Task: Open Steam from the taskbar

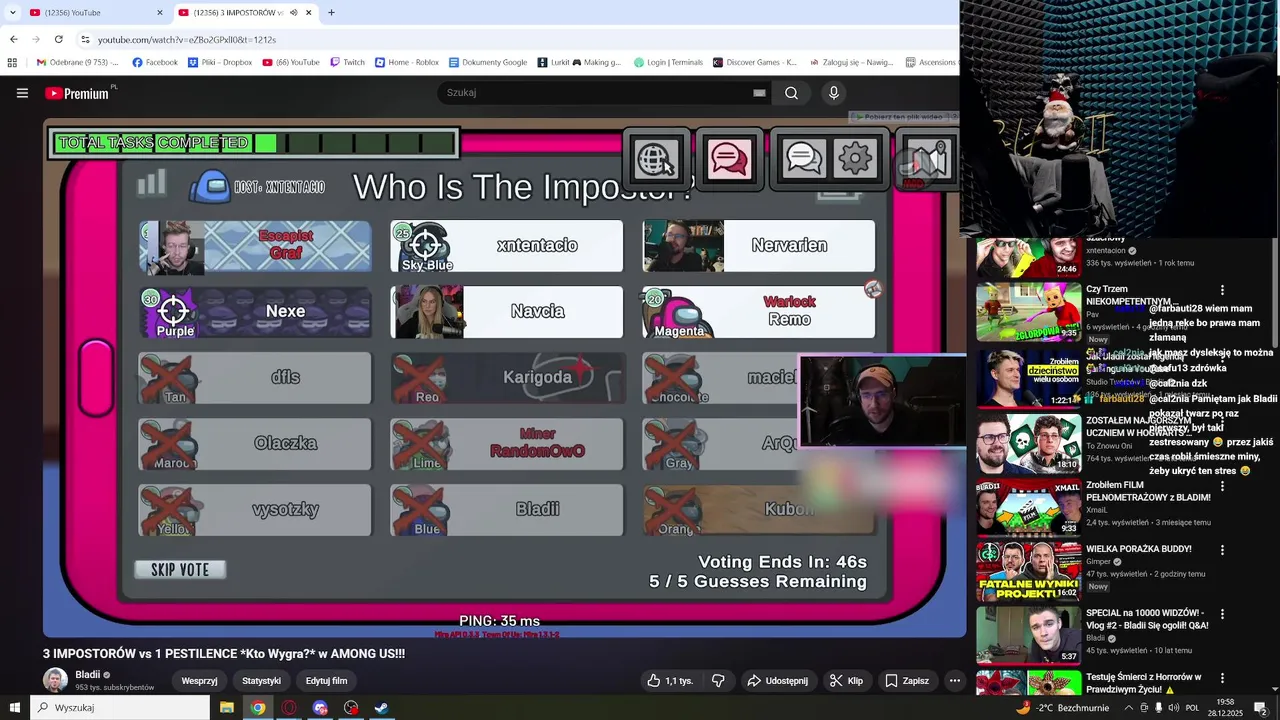Action: pos(381,707)
